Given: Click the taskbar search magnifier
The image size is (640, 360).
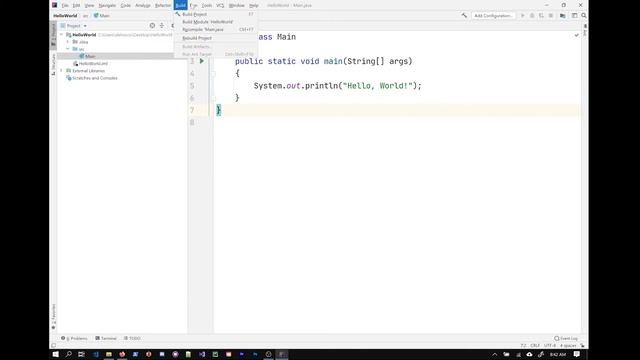Looking at the screenshot, I should 69,354.
